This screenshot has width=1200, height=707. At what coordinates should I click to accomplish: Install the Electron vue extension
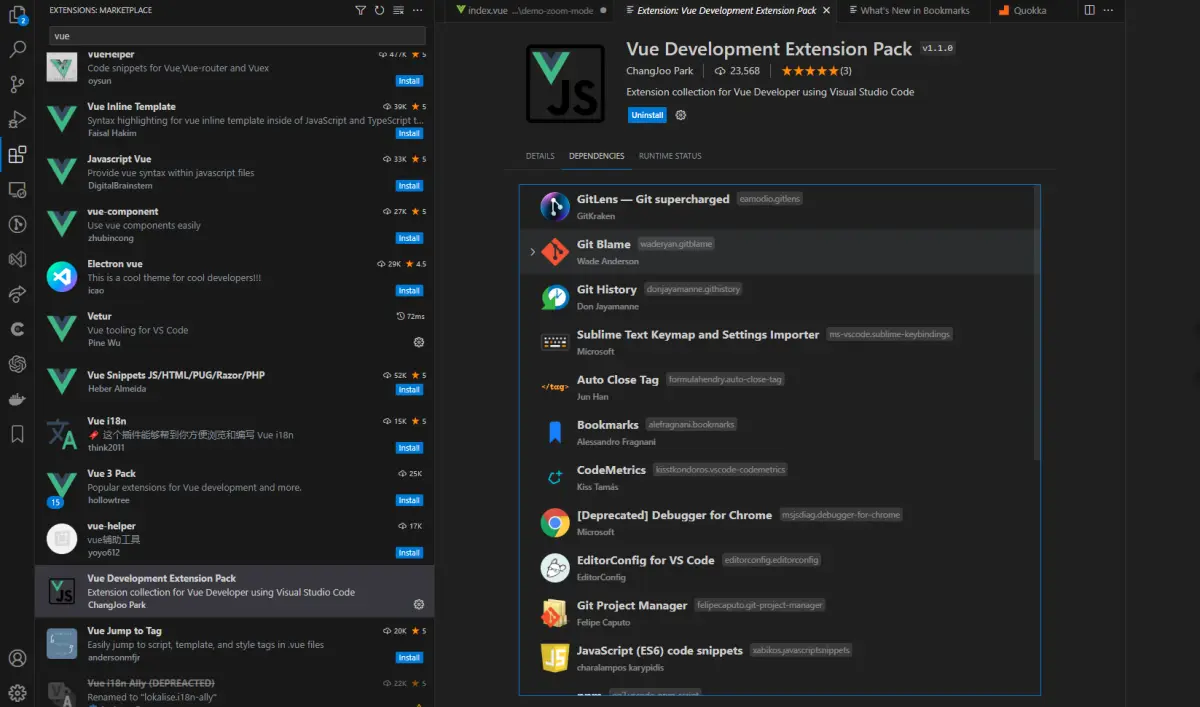coord(409,290)
